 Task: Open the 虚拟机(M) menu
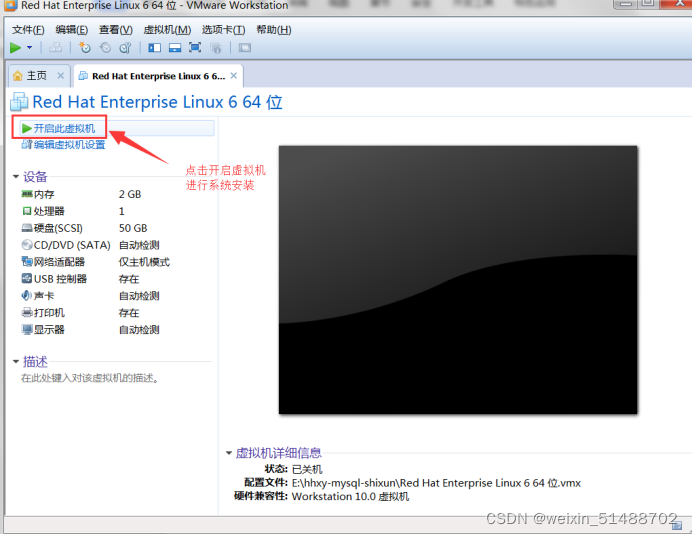click(167, 30)
